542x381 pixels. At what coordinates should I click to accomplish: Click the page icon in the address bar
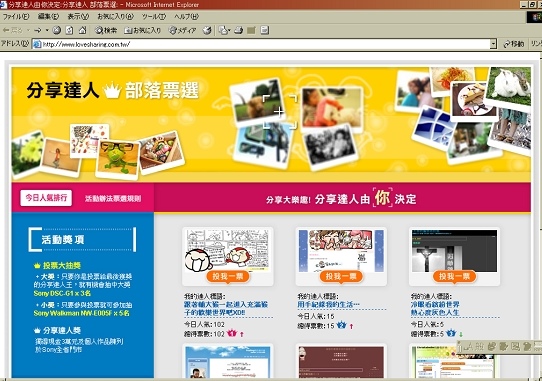[37, 44]
